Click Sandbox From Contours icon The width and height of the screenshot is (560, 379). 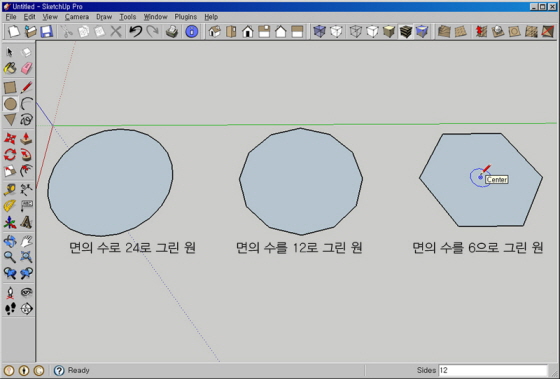coord(444,32)
